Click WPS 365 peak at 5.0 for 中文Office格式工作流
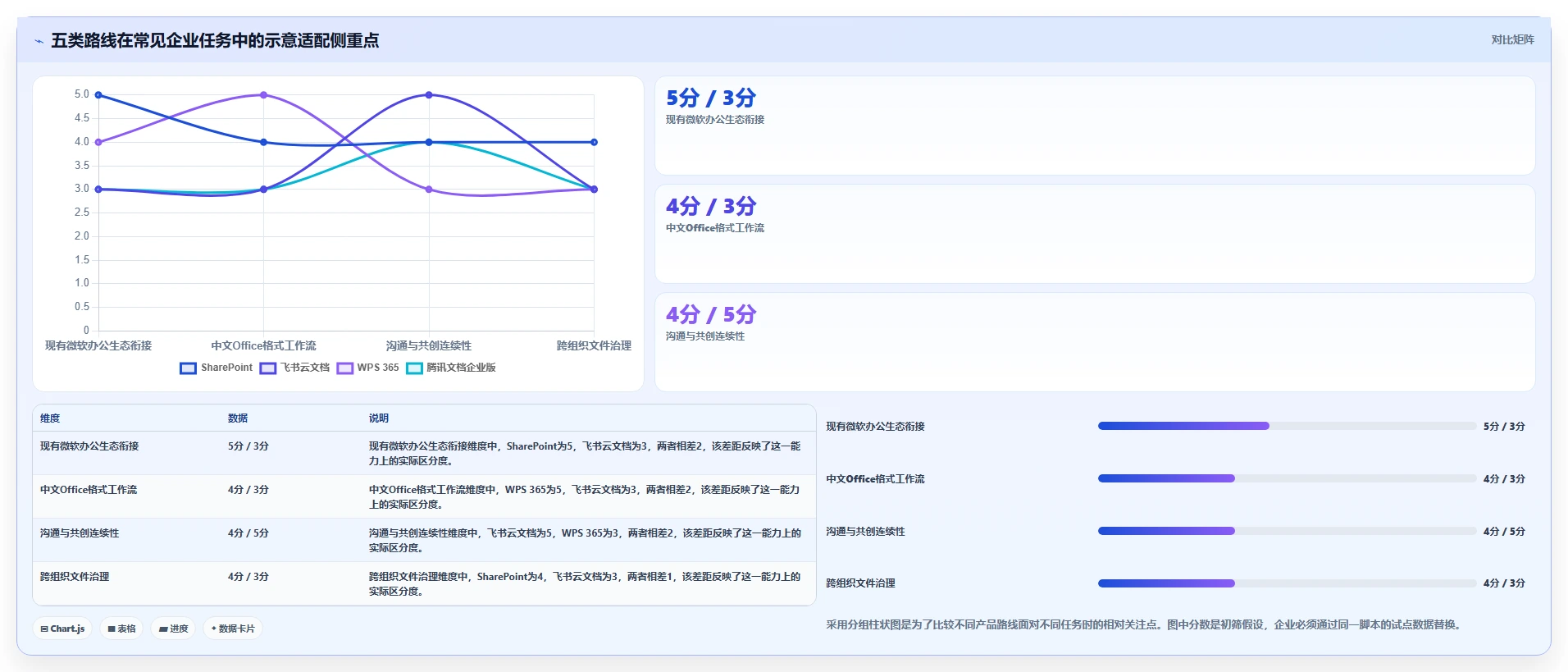 [x=263, y=95]
